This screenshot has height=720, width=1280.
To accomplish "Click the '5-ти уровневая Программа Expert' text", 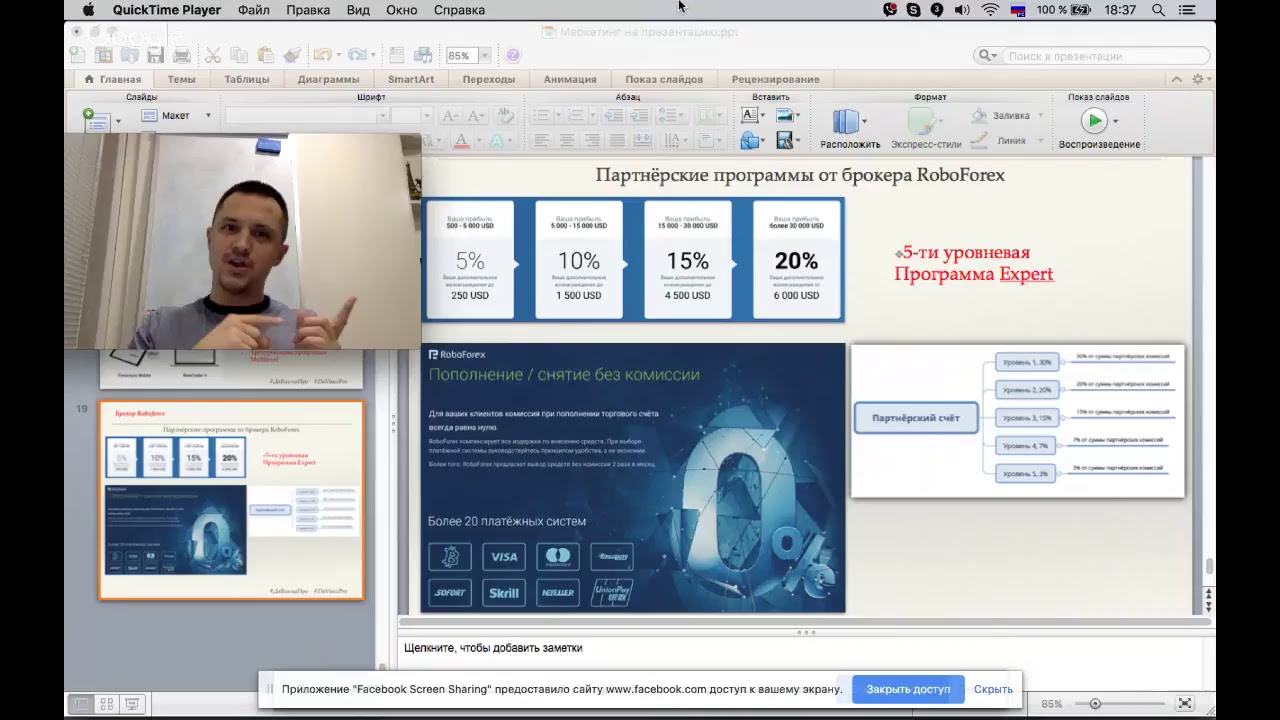I will (974, 264).
